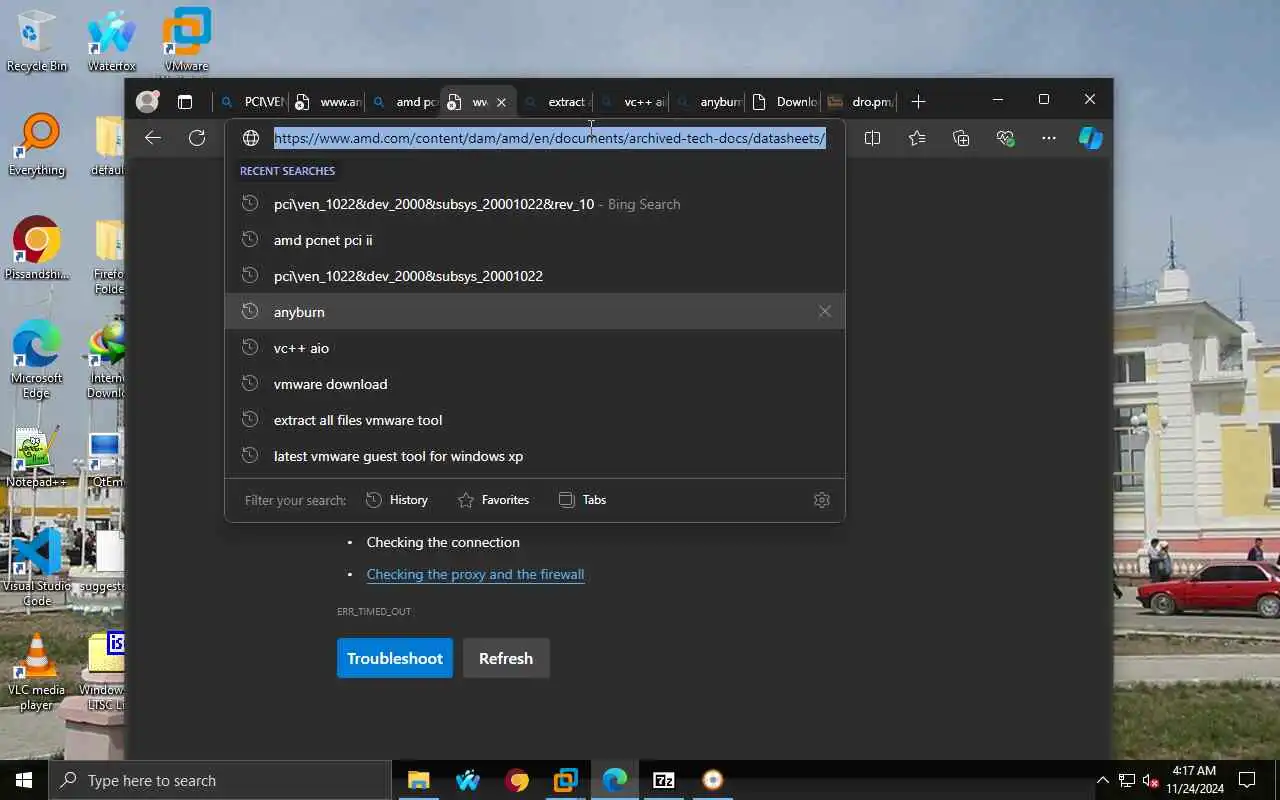Open VLC media player desktop shortcut
Screen dimensions: 1280x800
pos(37,671)
